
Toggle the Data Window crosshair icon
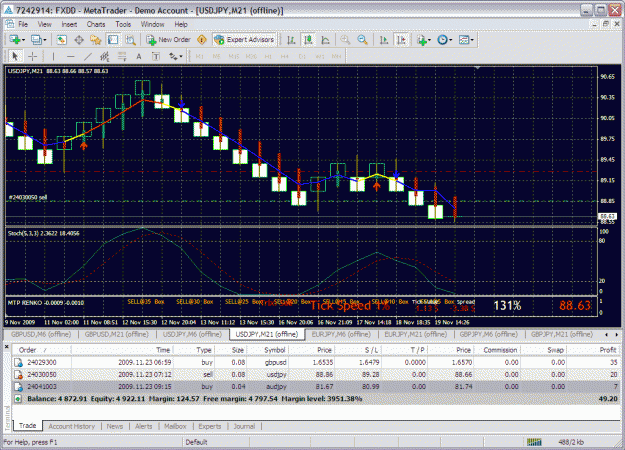79,40
